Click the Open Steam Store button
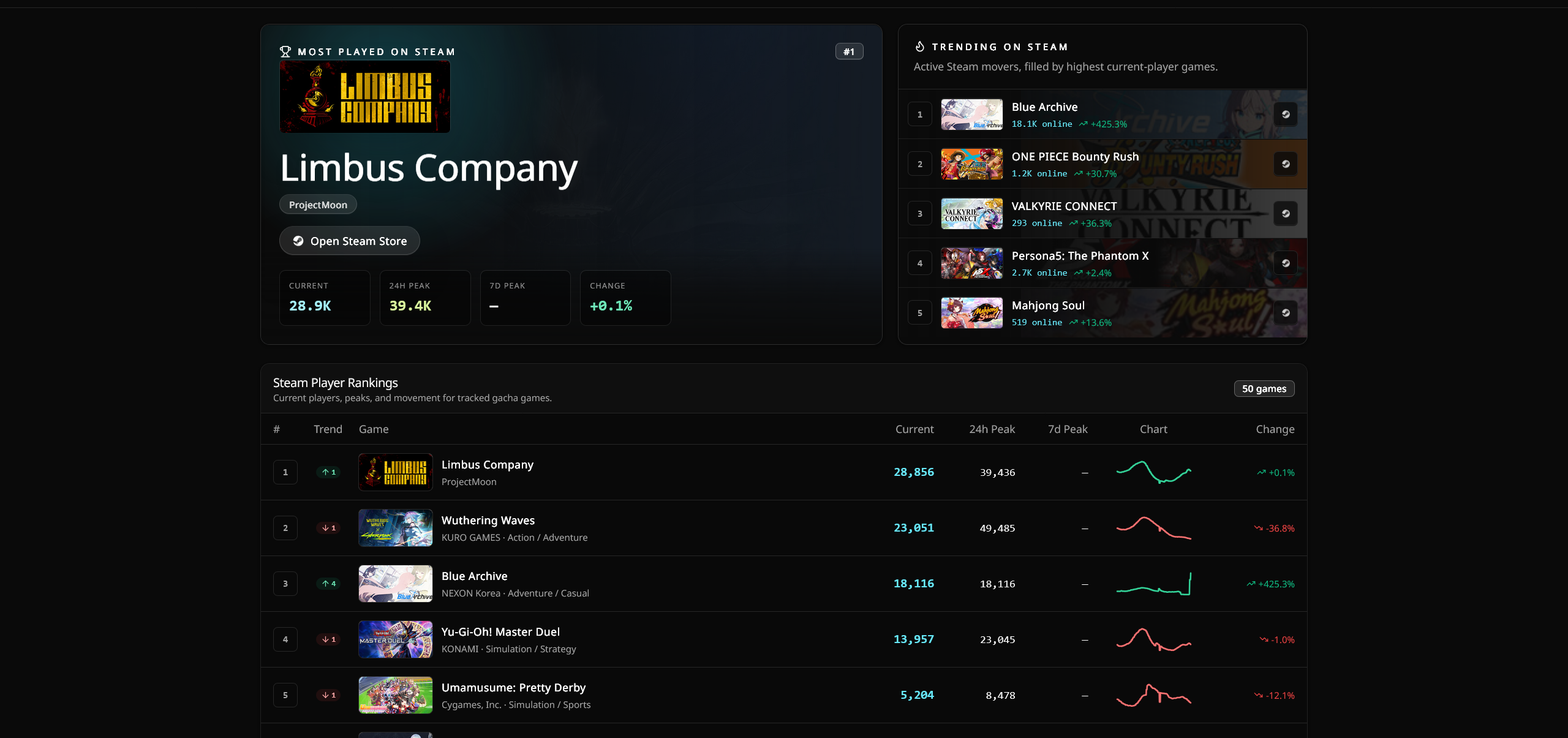Screen dimensions: 1568x738 coord(350,241)
